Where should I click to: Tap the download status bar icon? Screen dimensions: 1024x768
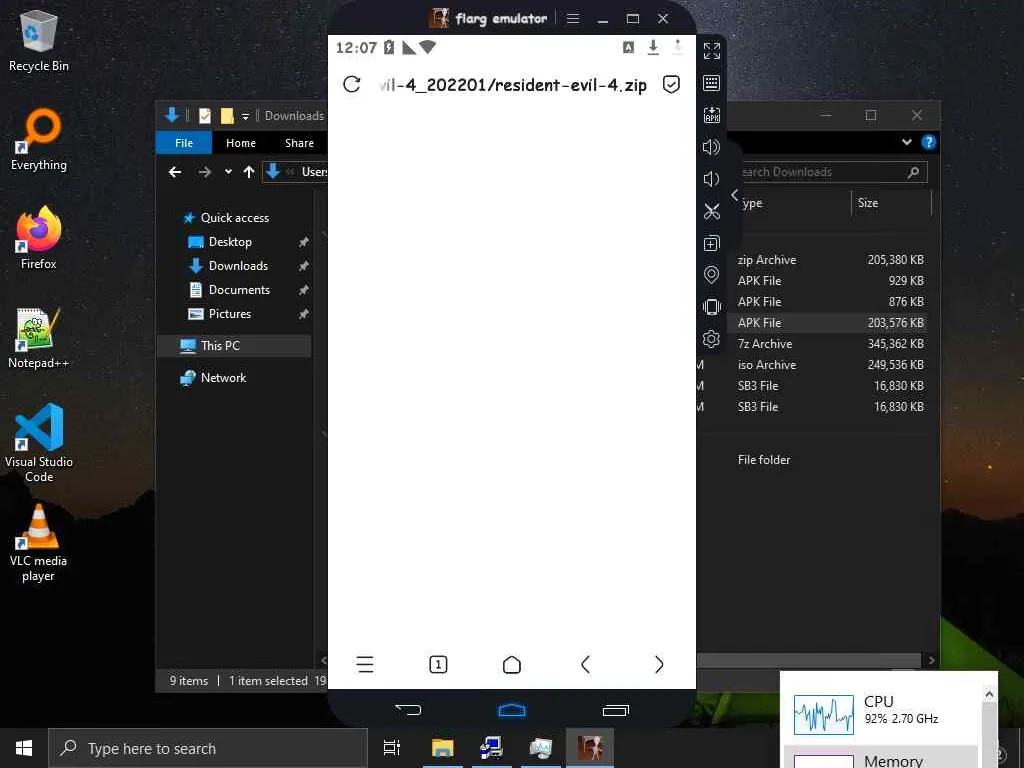[x=652, y=47]
